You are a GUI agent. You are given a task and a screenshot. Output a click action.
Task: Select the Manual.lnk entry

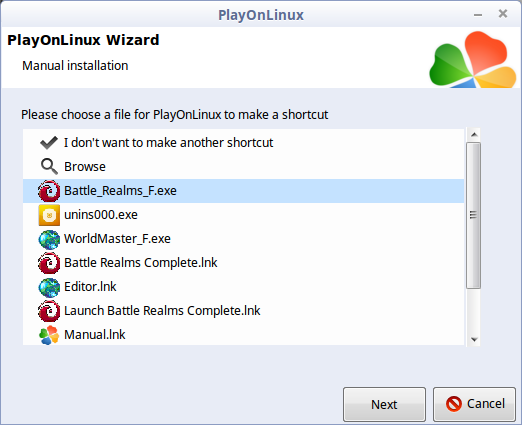(243, 334)
